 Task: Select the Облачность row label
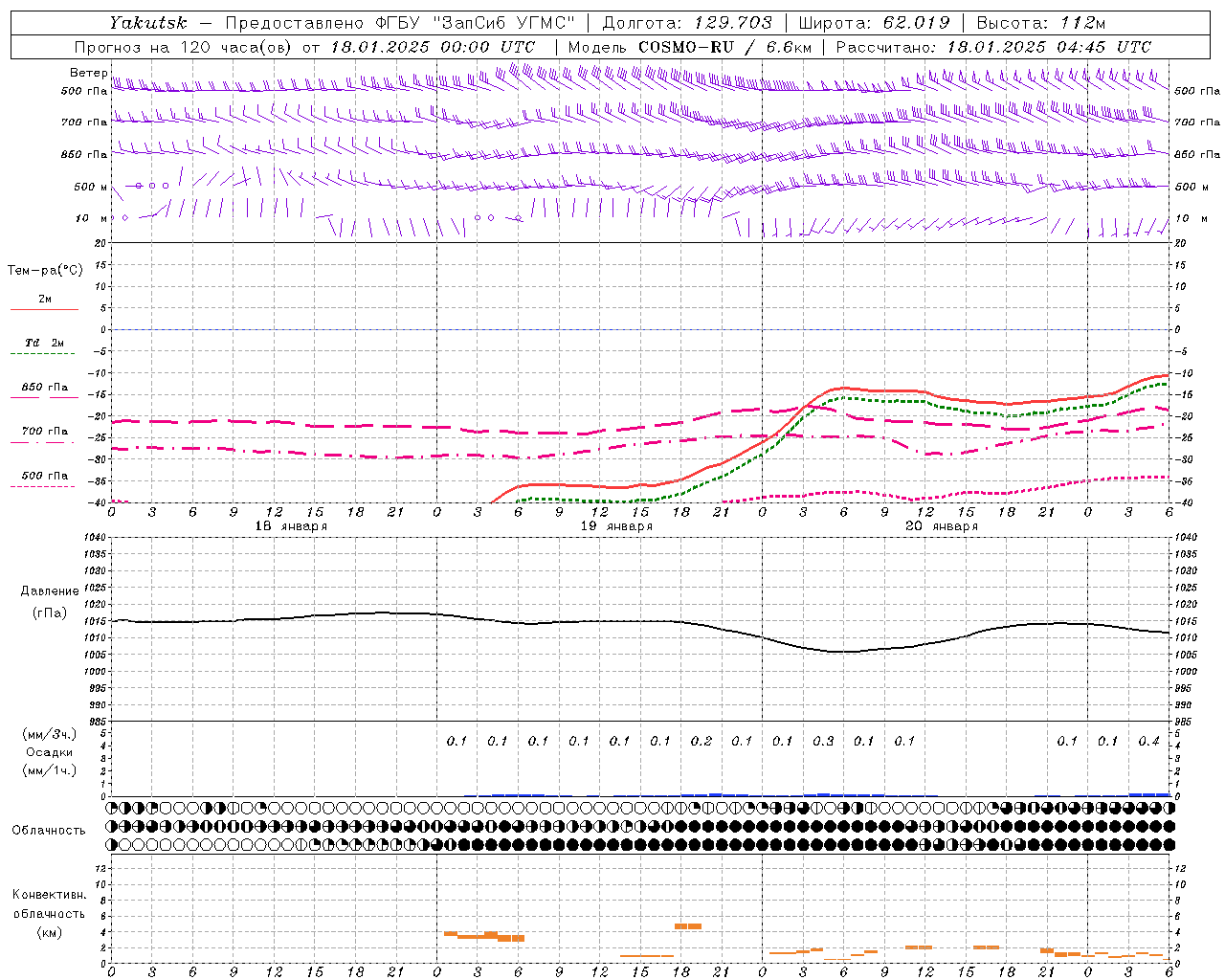[49, 831]
